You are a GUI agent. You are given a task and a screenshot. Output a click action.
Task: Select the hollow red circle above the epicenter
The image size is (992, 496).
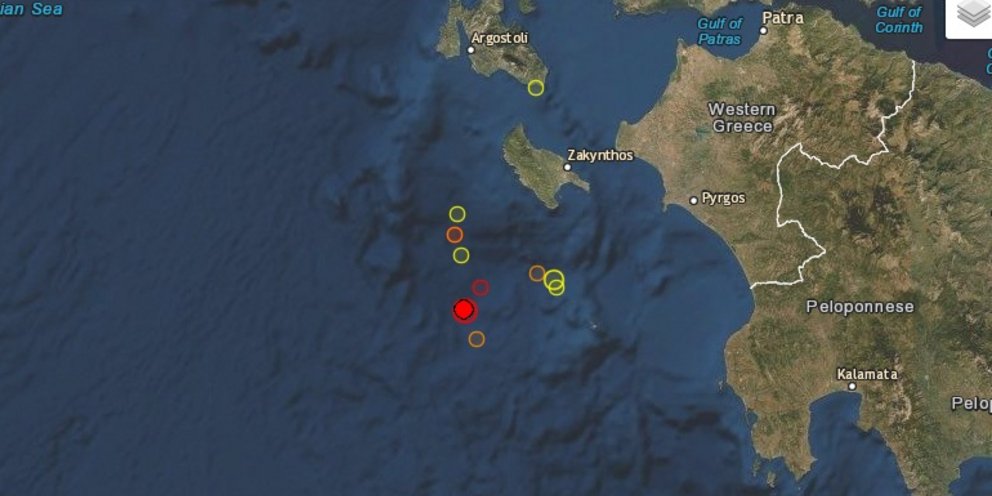pos(481,288)
